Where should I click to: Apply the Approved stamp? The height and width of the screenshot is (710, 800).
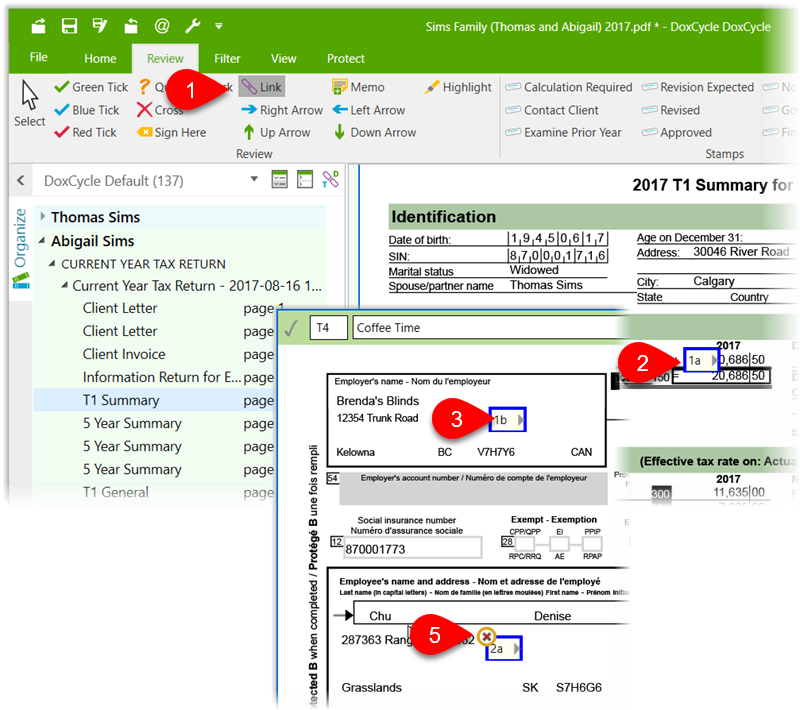[677, 133]
